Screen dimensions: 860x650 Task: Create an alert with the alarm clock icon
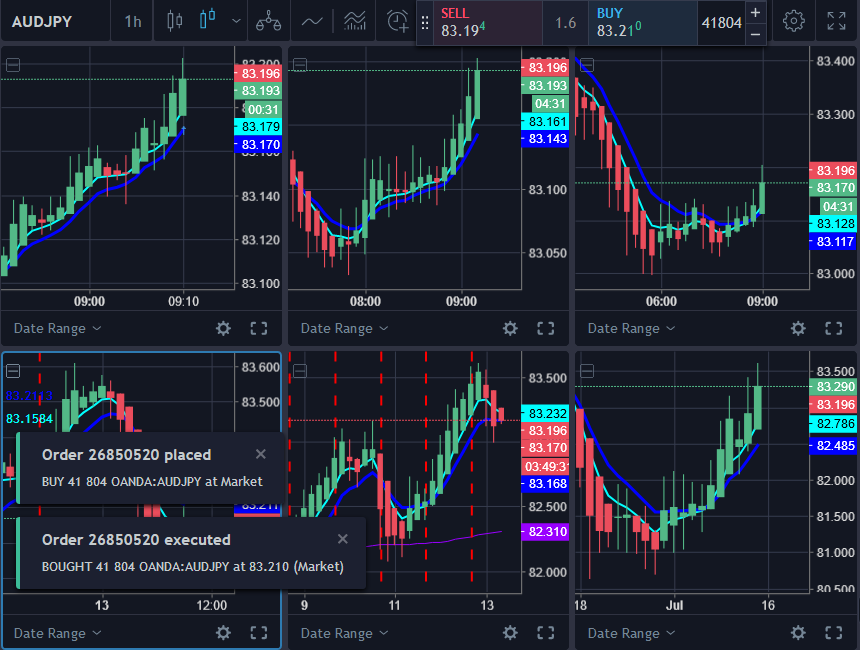point(398,21)
